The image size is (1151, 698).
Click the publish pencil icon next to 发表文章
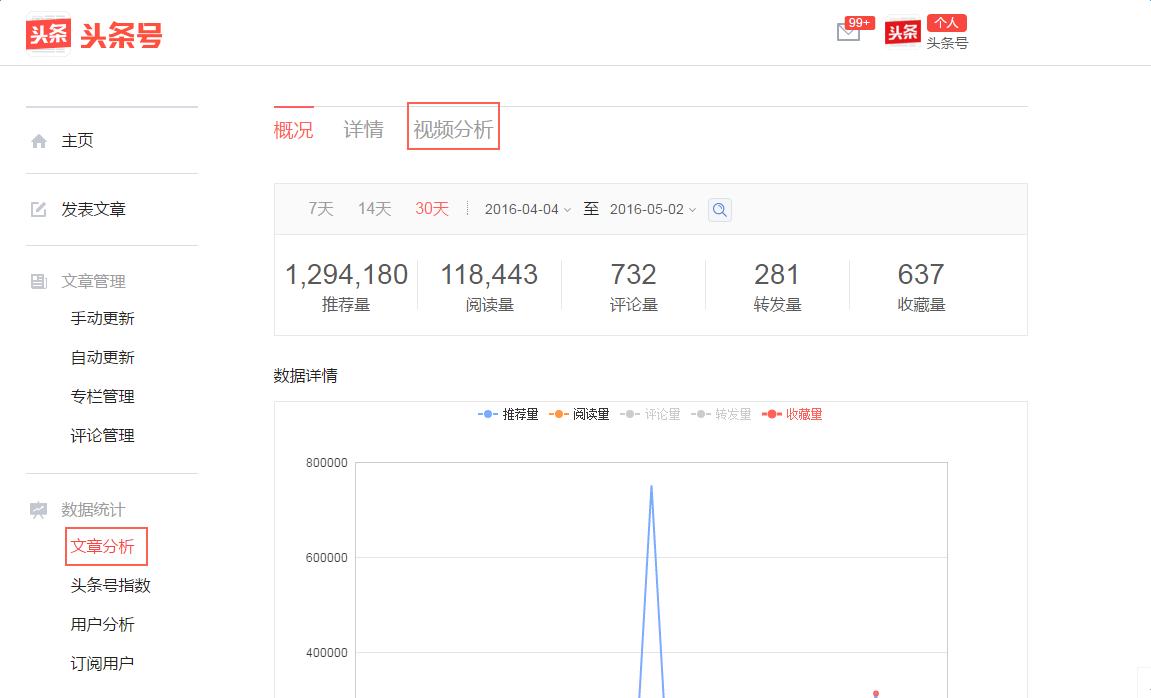point(38,209)
